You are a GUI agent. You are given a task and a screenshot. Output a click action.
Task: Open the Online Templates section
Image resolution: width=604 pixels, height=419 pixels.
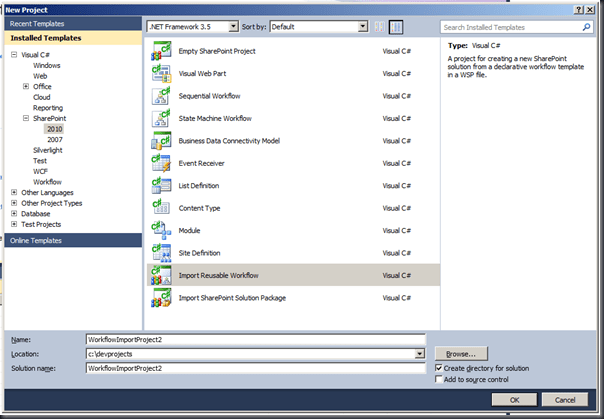coord(36,240)
